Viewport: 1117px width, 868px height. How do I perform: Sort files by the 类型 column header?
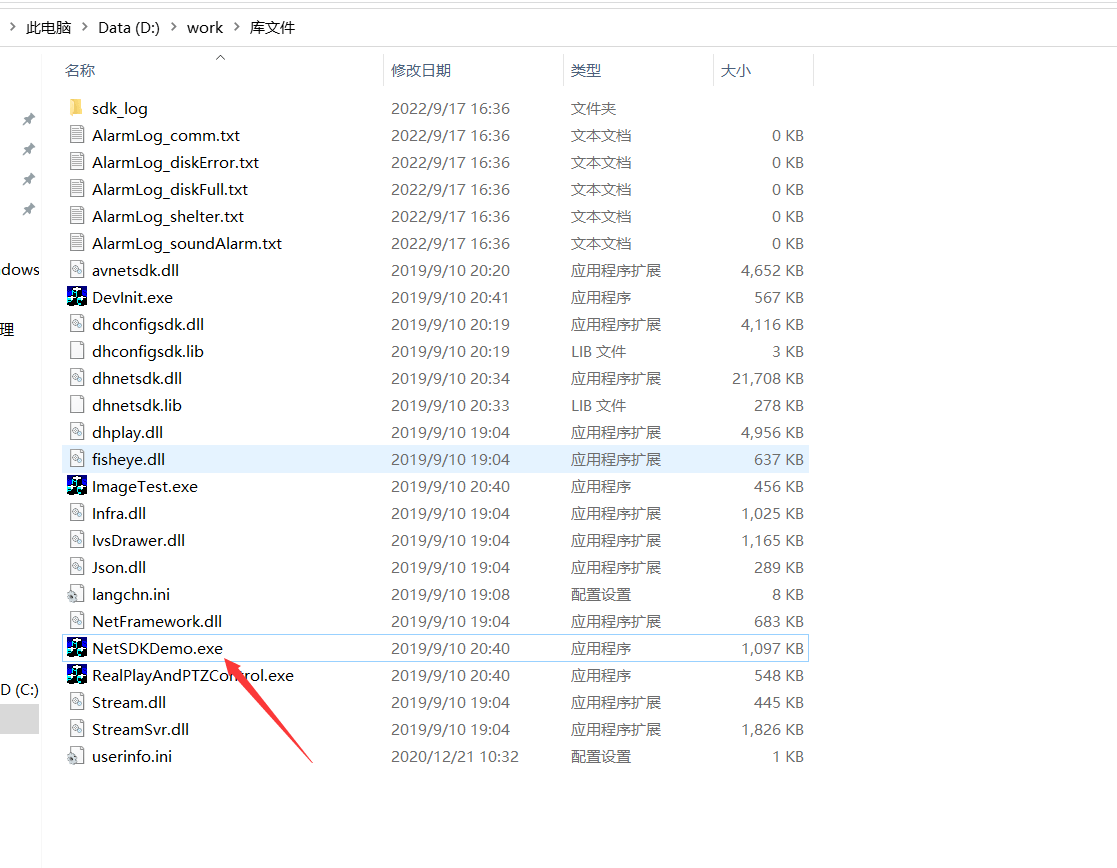[586, 71]
